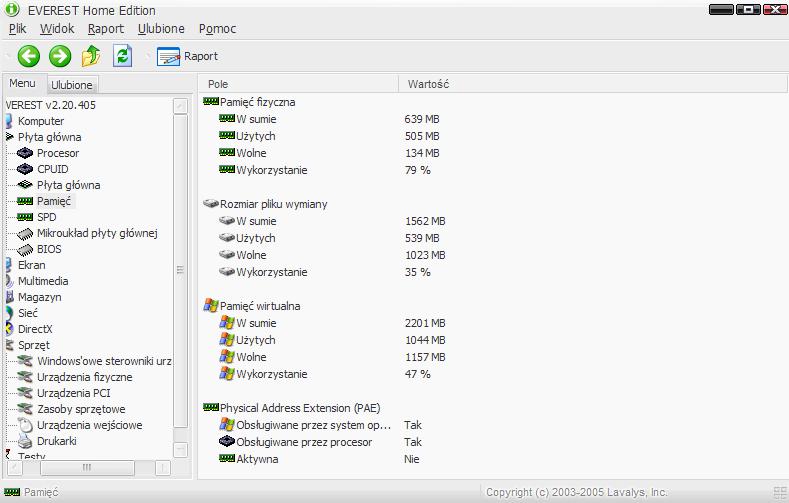Viewport: 789px width, 503px height.
Task: Click the Wartość column header
Action: click(x=593, y=84)
